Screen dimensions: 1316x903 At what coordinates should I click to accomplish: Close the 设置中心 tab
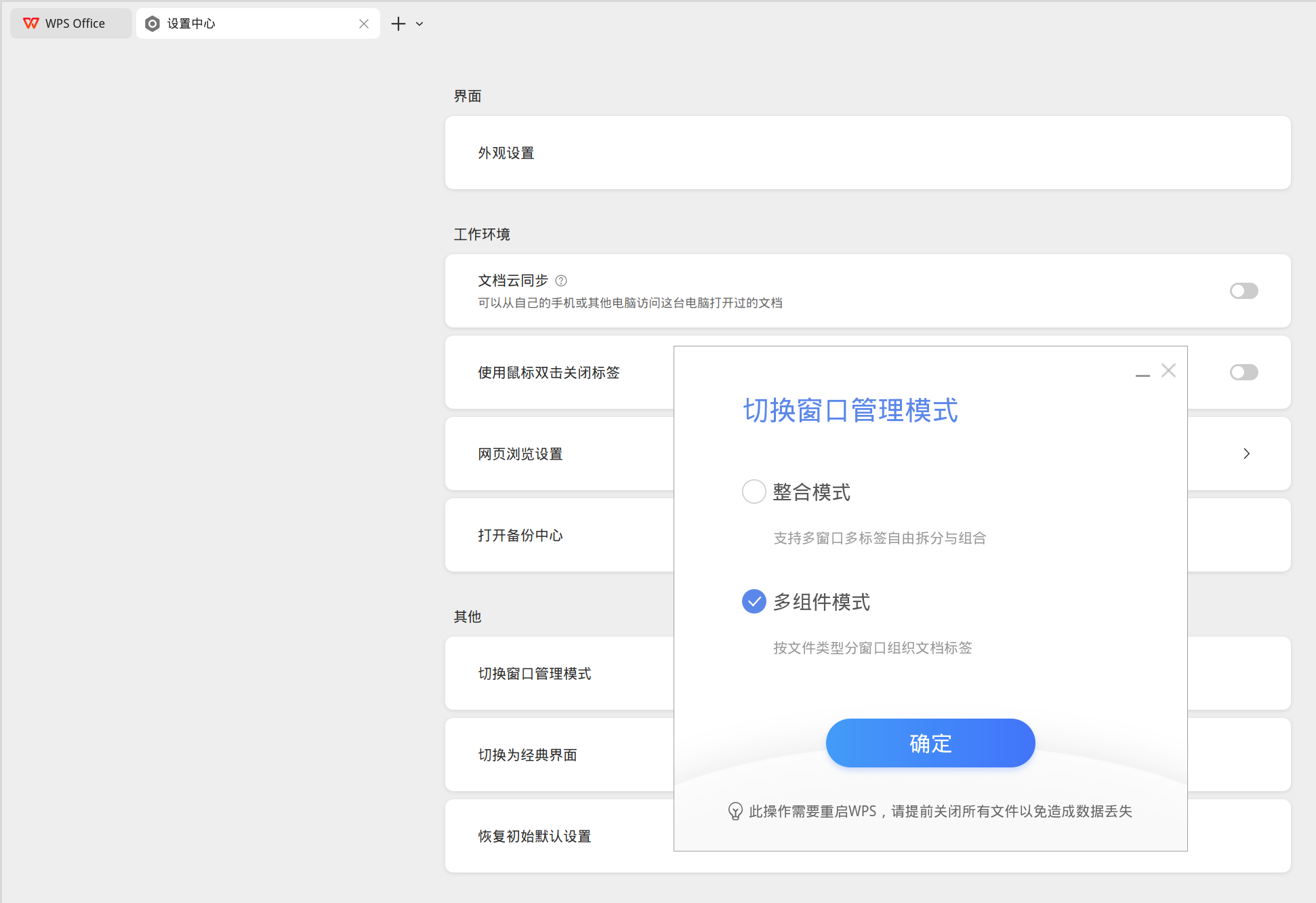pyautogui.click(x=364, y=24)
